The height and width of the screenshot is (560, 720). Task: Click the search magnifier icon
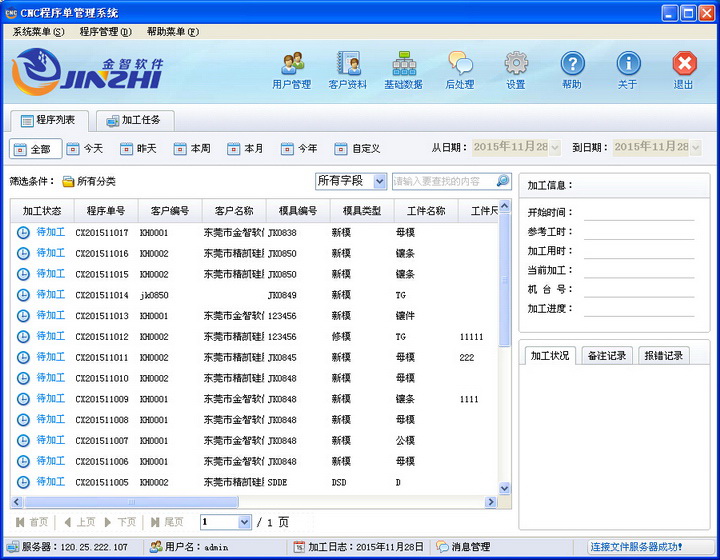[503, 181]
